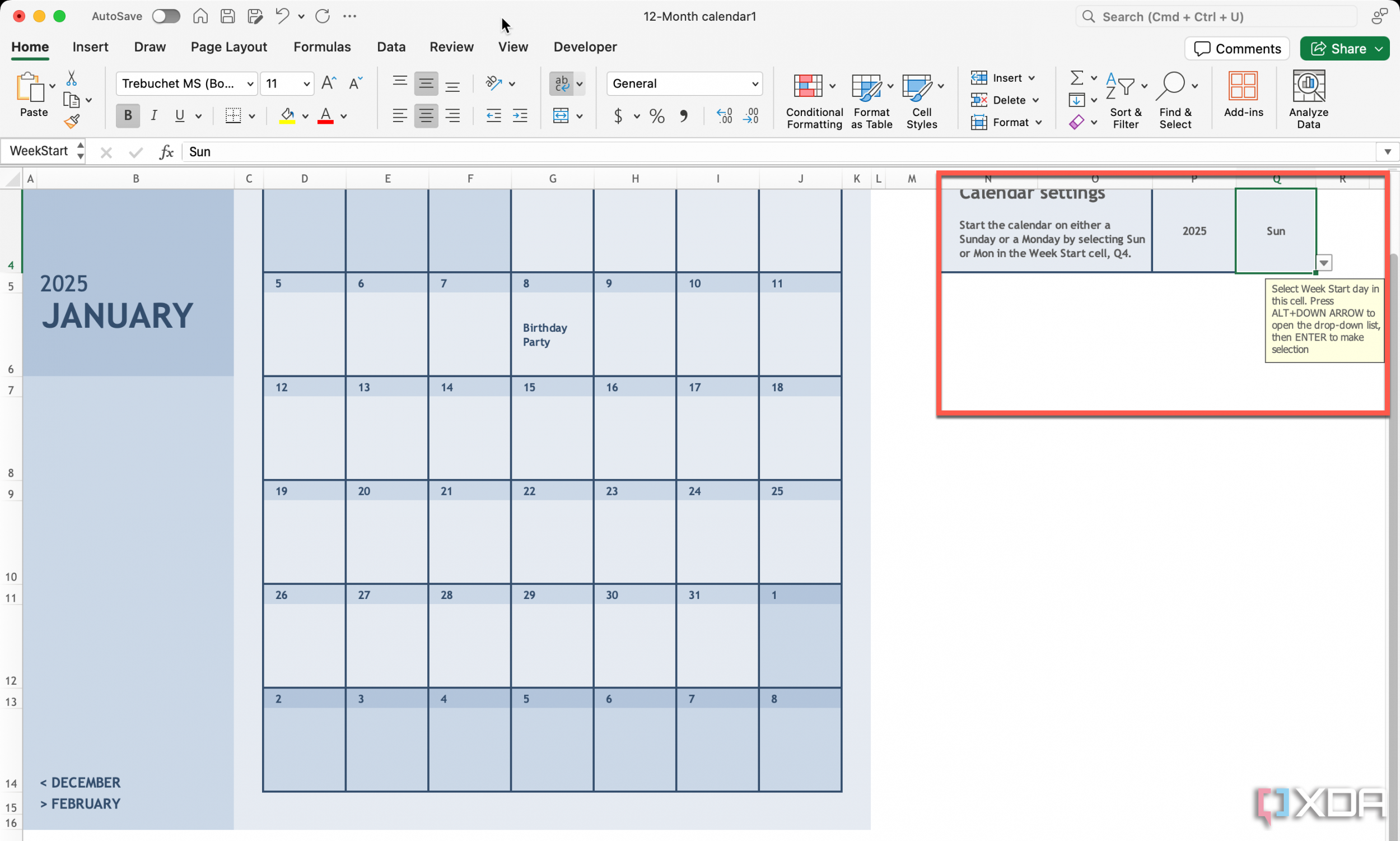
Task: Click the > FEBRUARY navigation link
Action: click(x=79, y=804)
